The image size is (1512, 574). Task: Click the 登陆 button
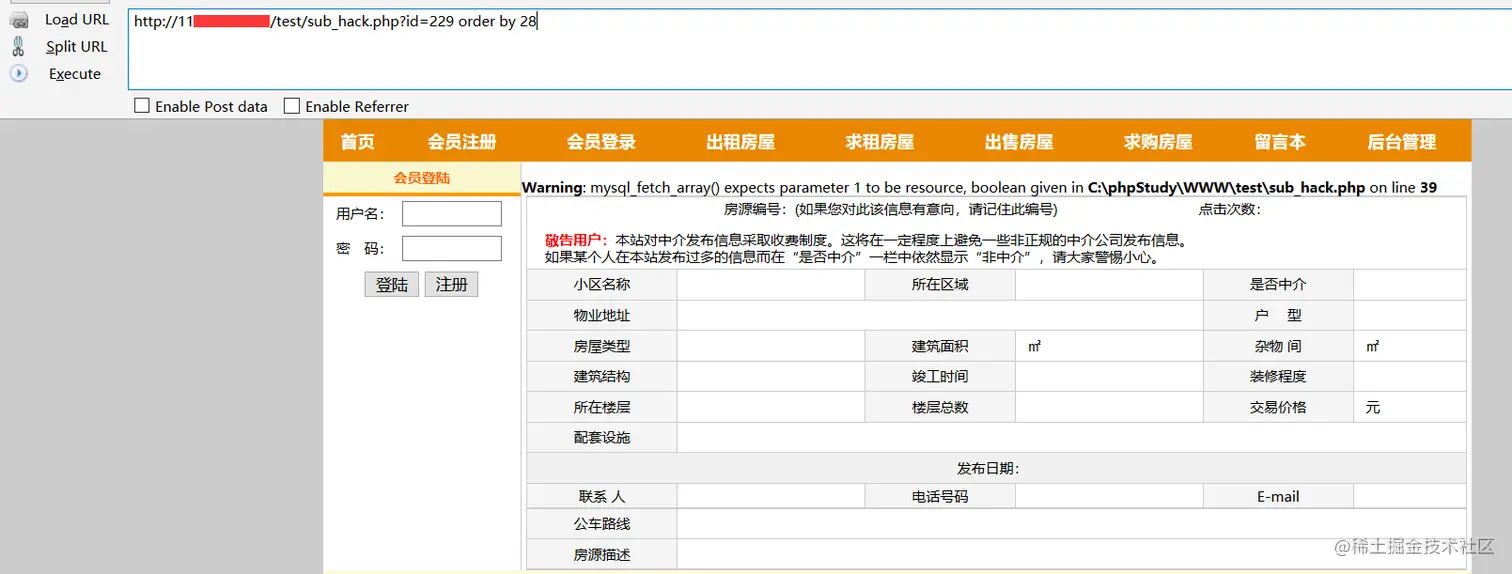(391, 284)
